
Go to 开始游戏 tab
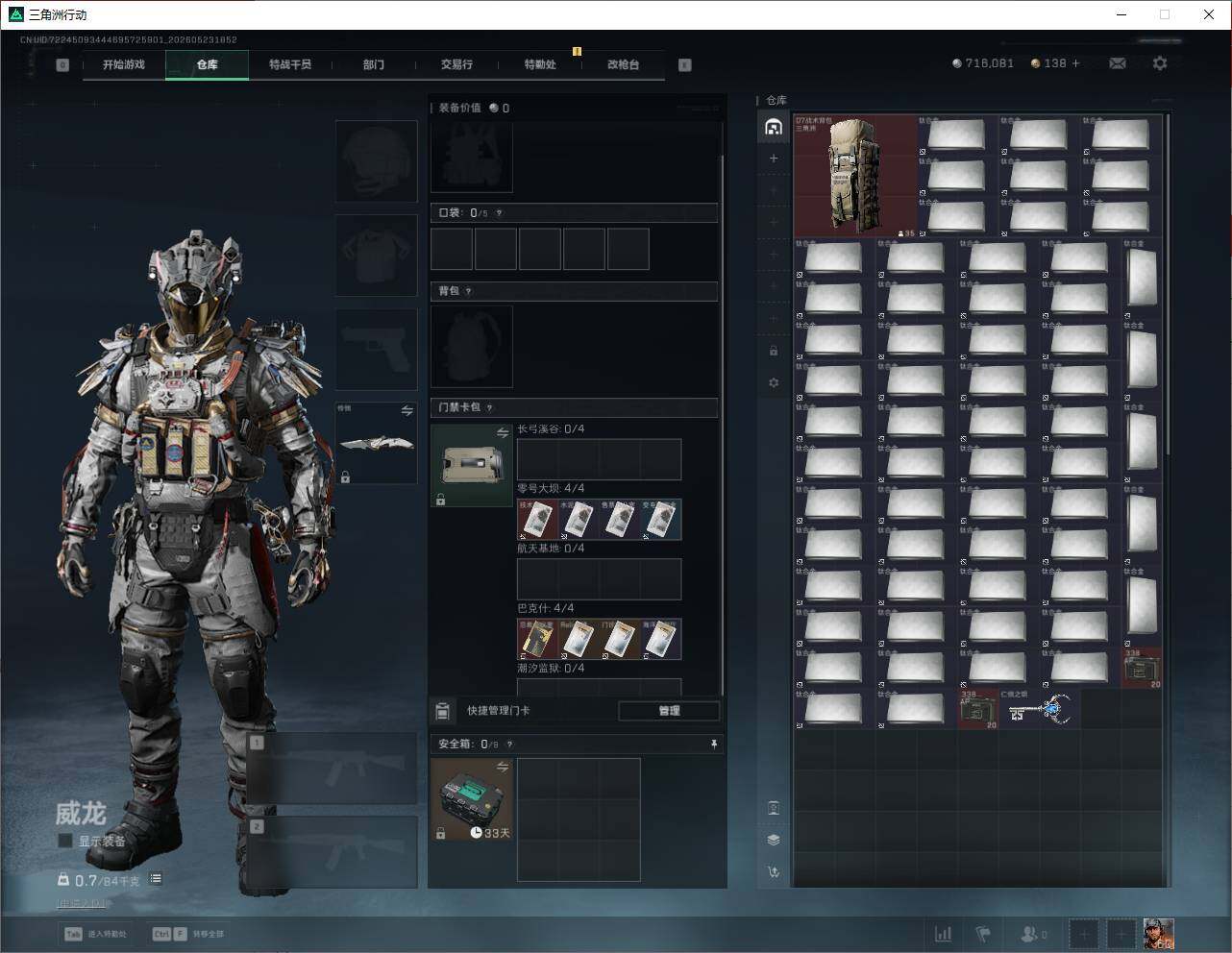[x=124, y=64]
